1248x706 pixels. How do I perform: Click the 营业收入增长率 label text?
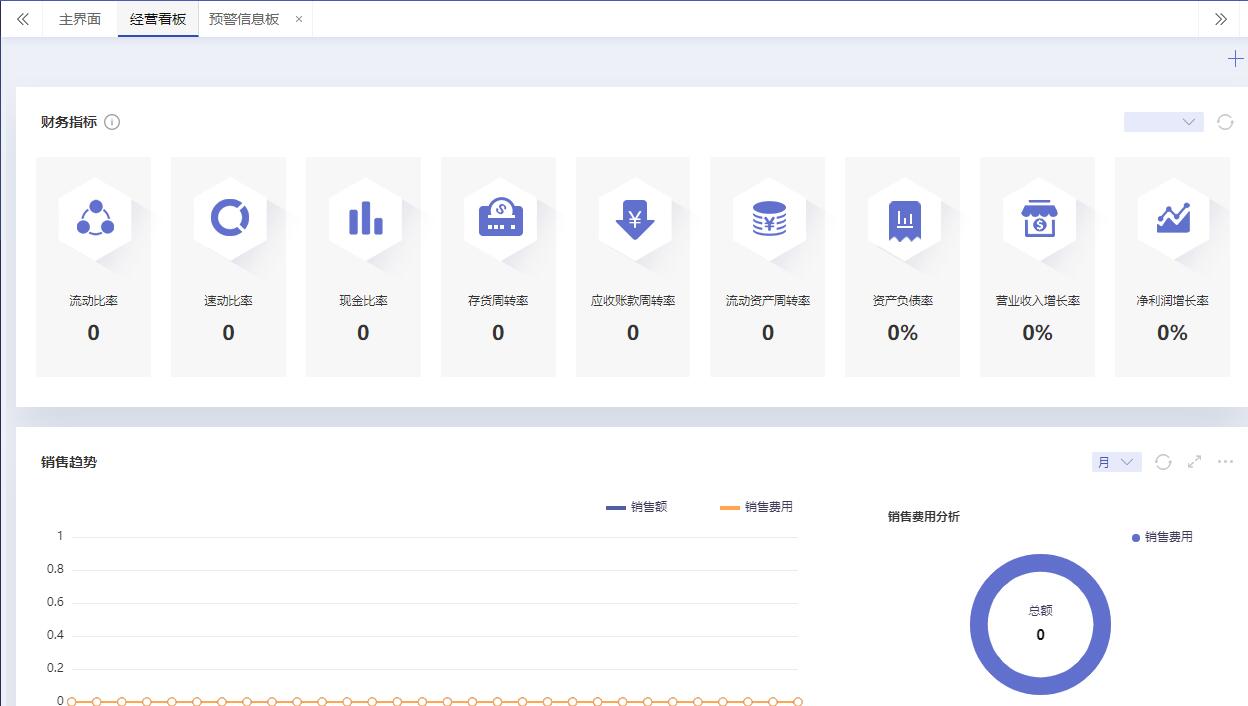(1038, 301)
